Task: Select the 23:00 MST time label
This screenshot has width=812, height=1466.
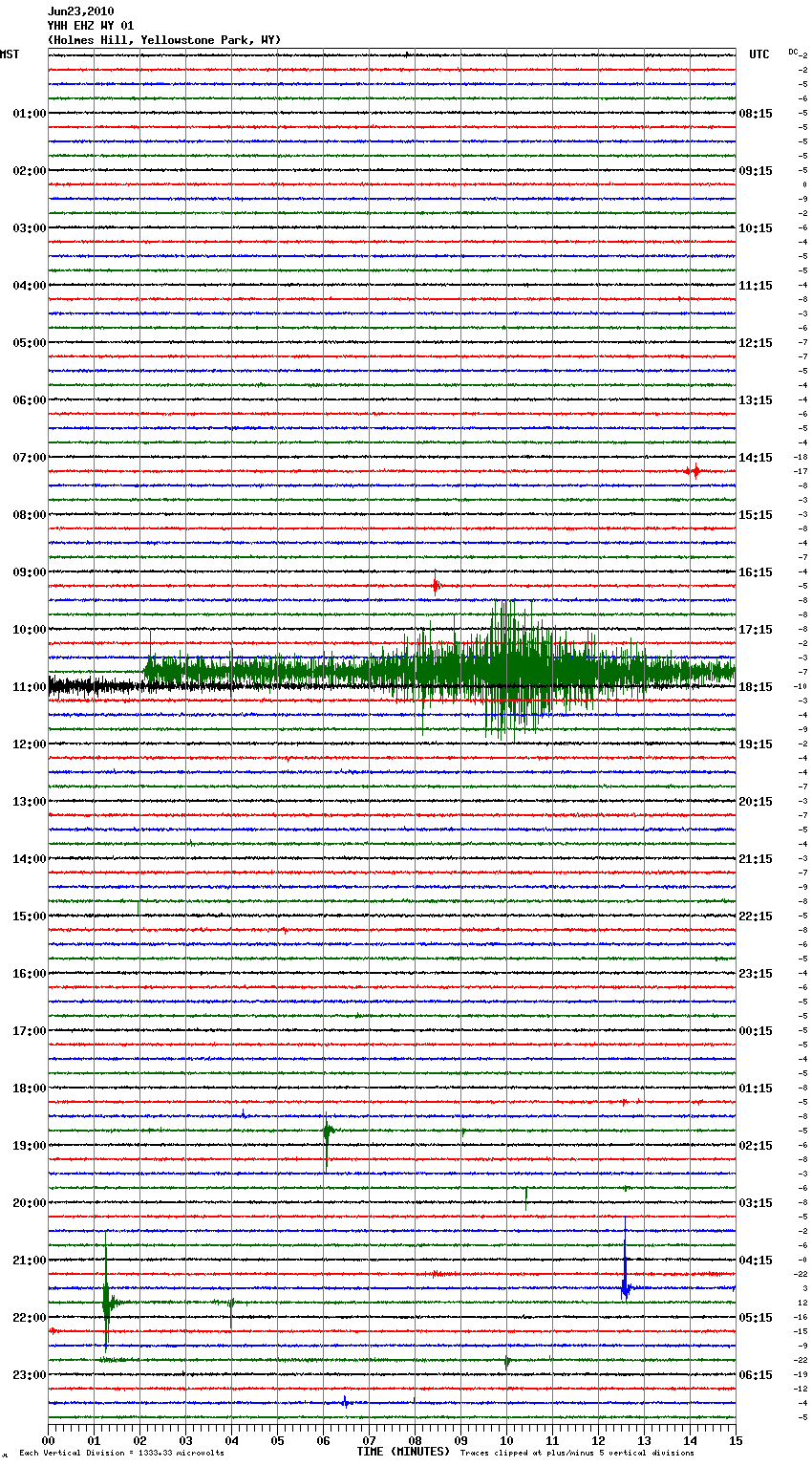Action: click(30, 1374)
